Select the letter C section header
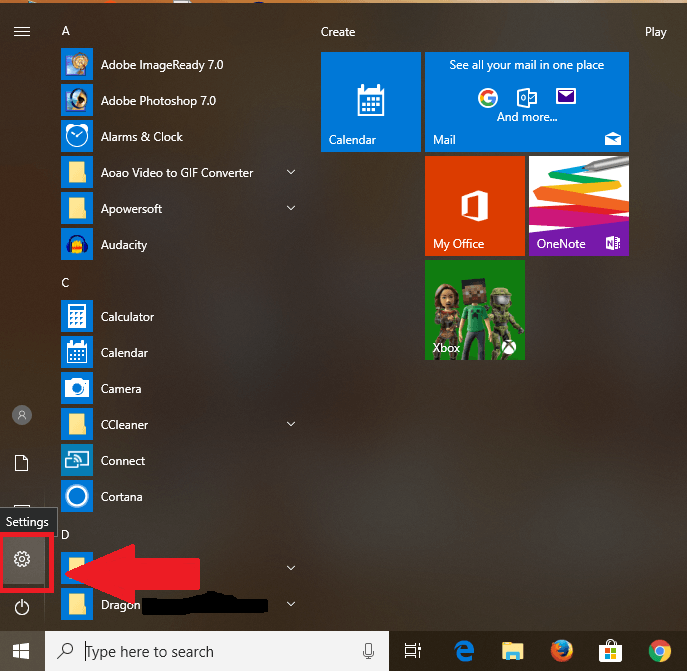Screen dimensions: 687x671 (x=65, y=283)
